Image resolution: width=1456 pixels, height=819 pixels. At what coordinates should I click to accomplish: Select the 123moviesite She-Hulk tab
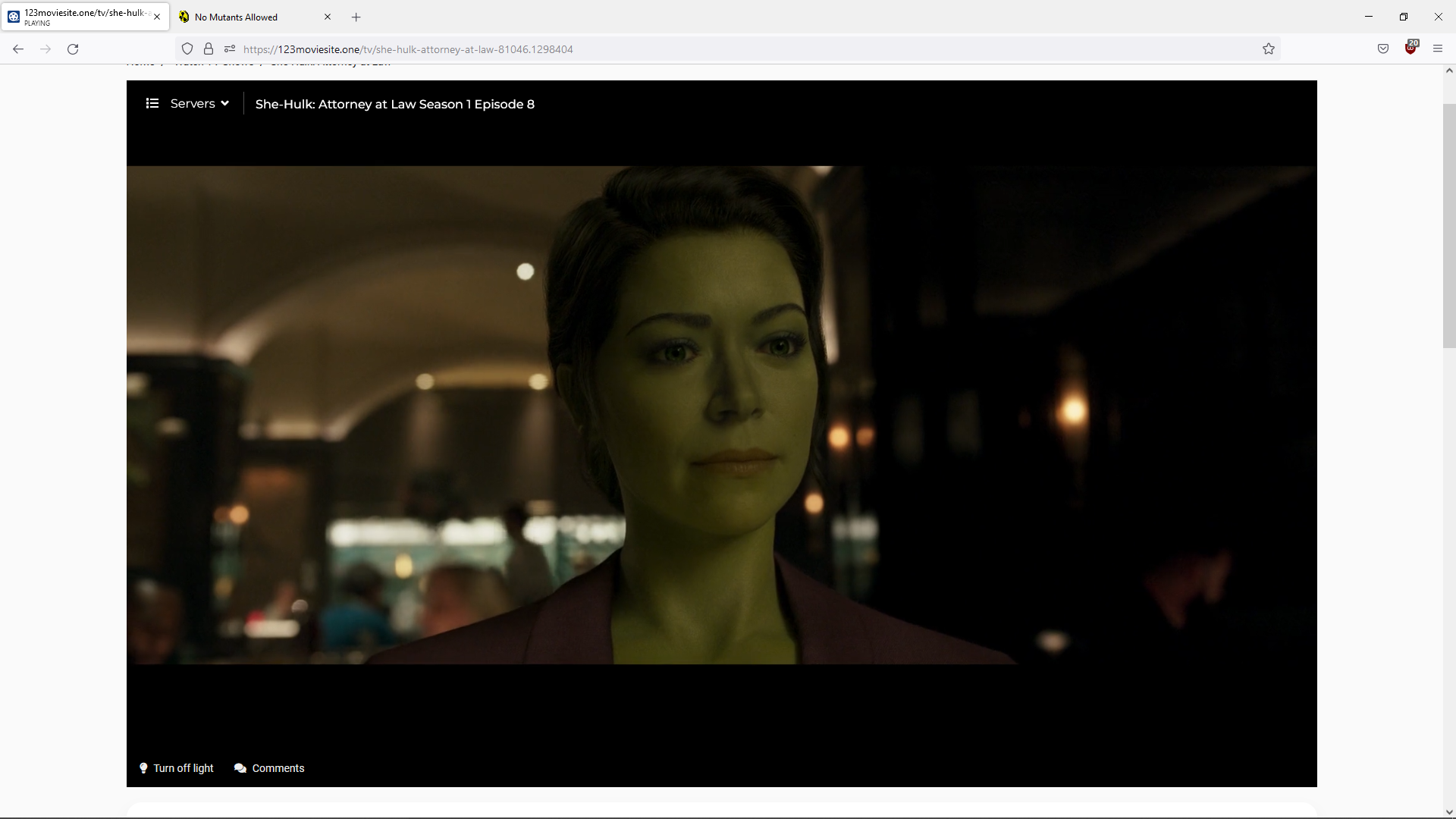(x=85, y=17)
